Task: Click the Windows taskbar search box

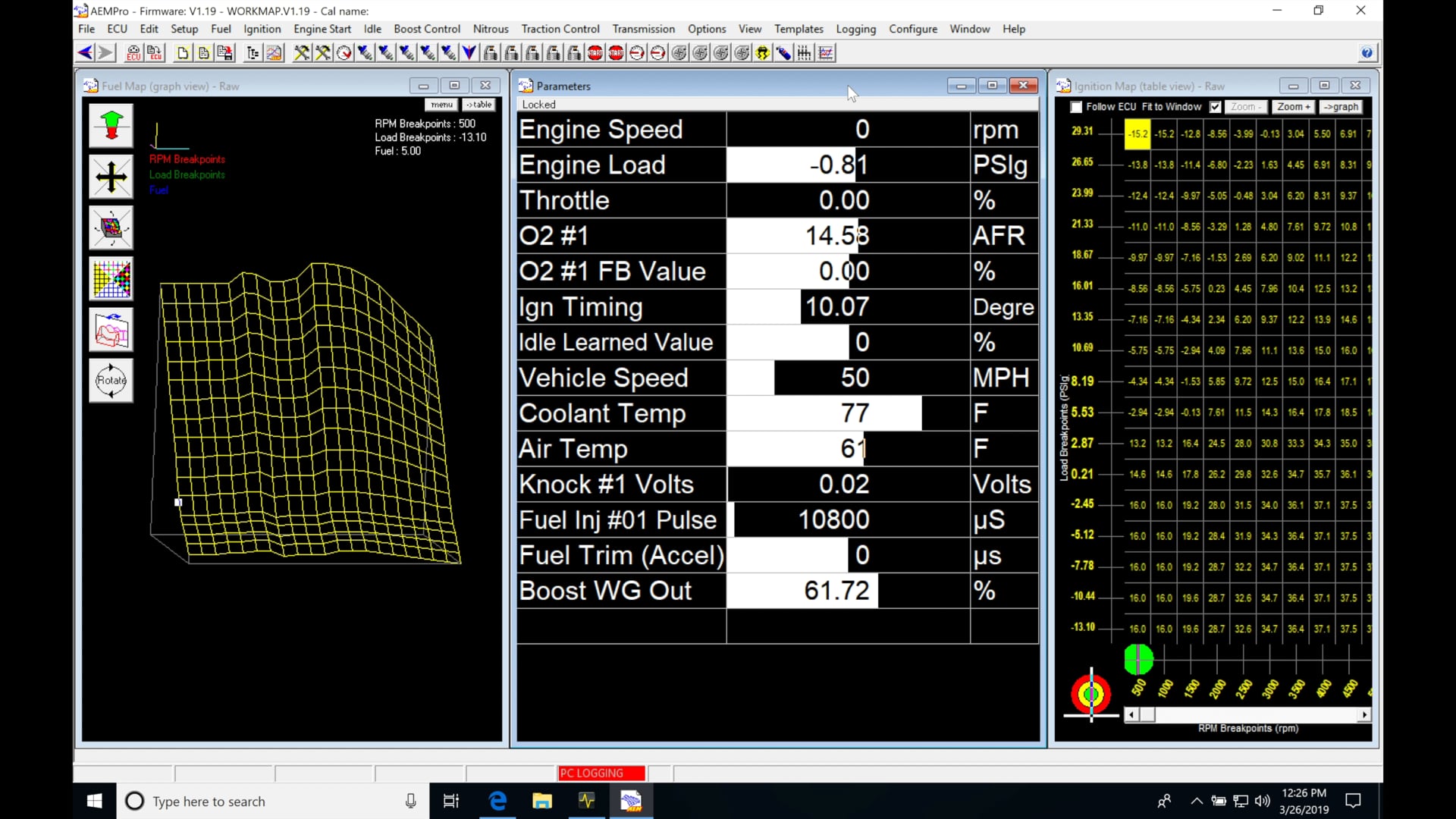Action: 250,801
